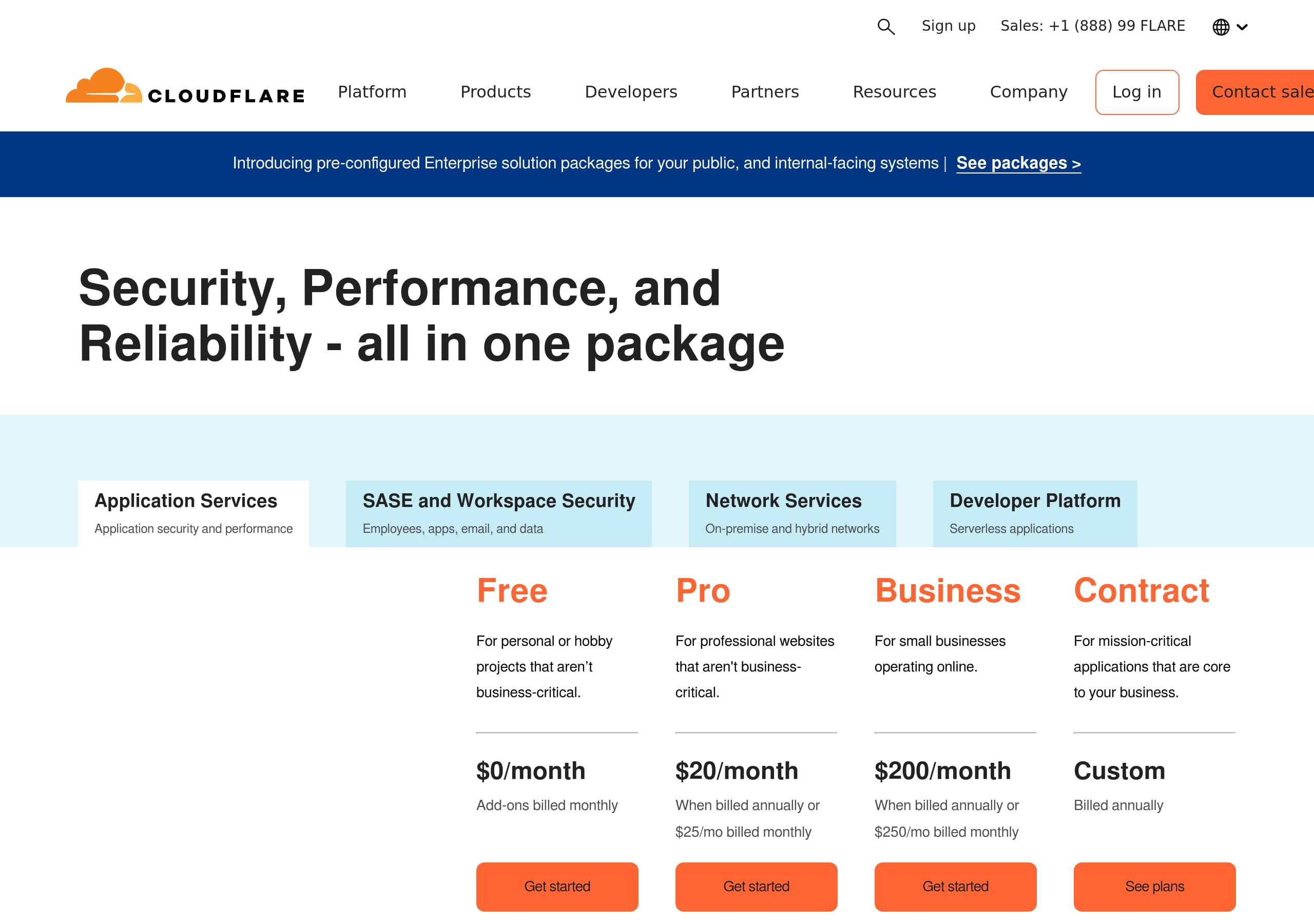
Task: Click Get started under the Free plan
Action: pos(556,887)
